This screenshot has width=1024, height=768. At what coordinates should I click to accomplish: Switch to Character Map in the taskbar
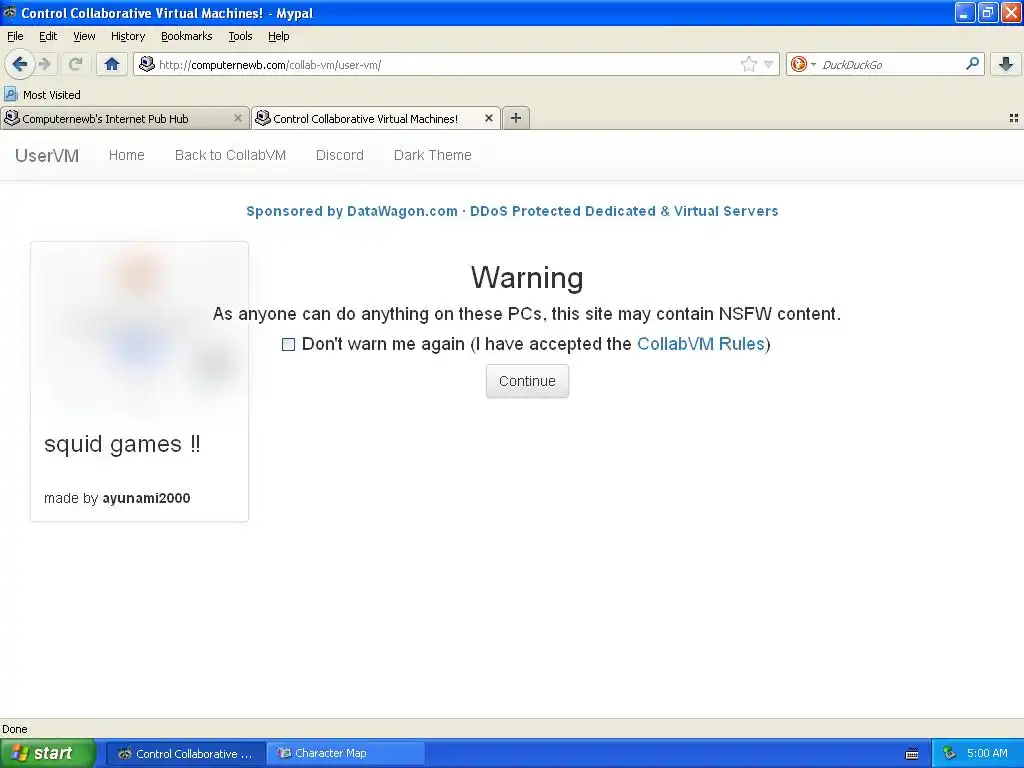point(346,753)
